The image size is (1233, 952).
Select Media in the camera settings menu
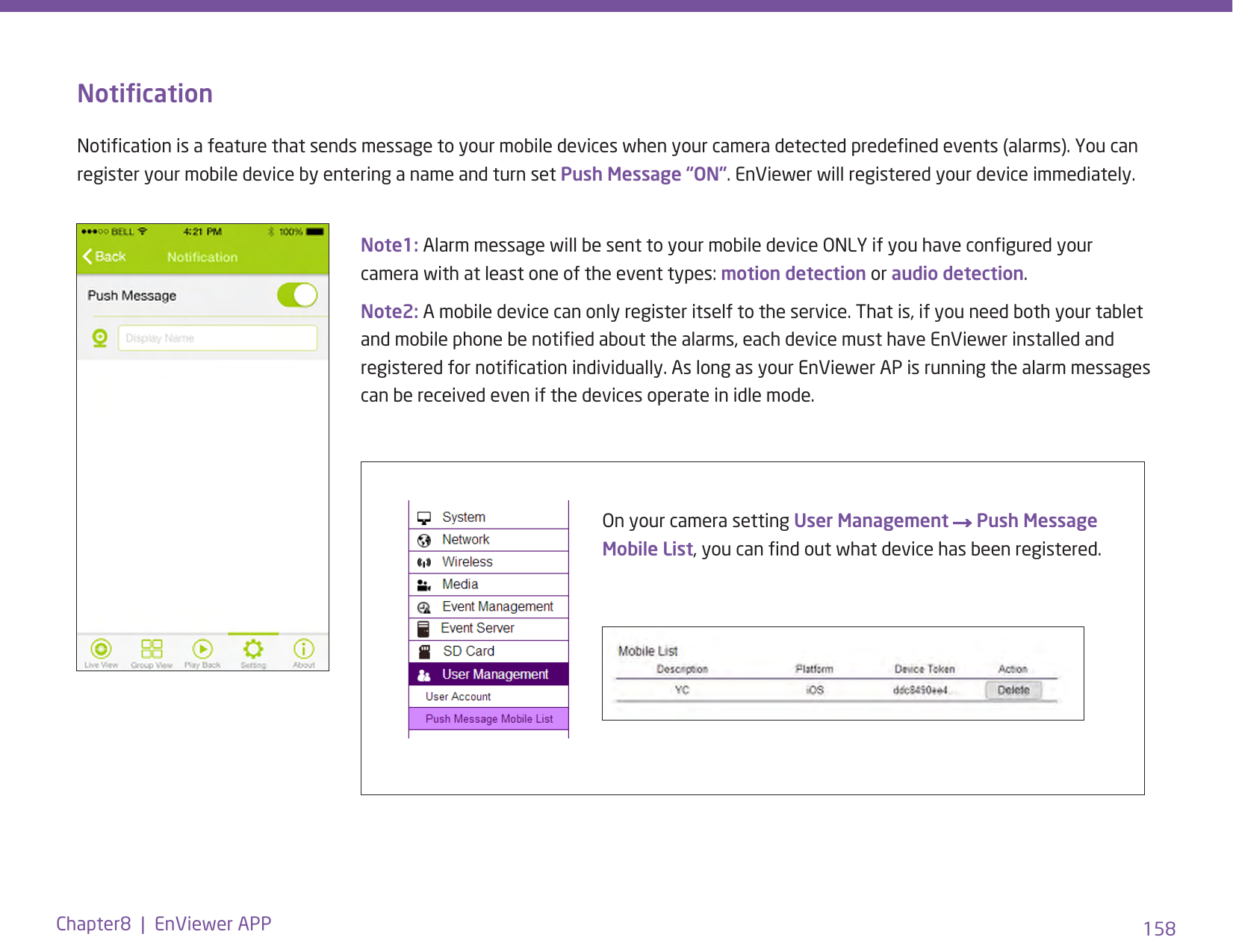tap(488, 585)
